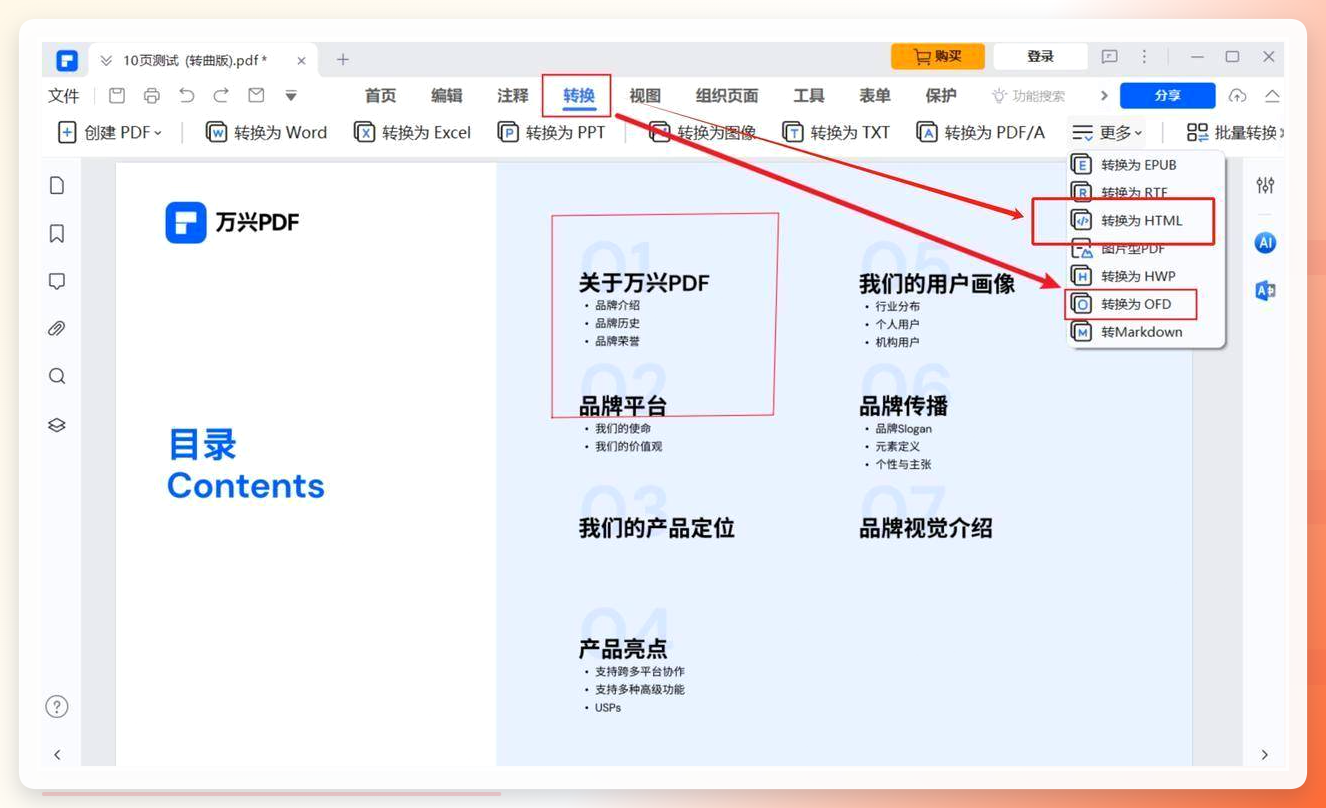Open the 保护 tab
1326x808 pixels.
point(941,96)
